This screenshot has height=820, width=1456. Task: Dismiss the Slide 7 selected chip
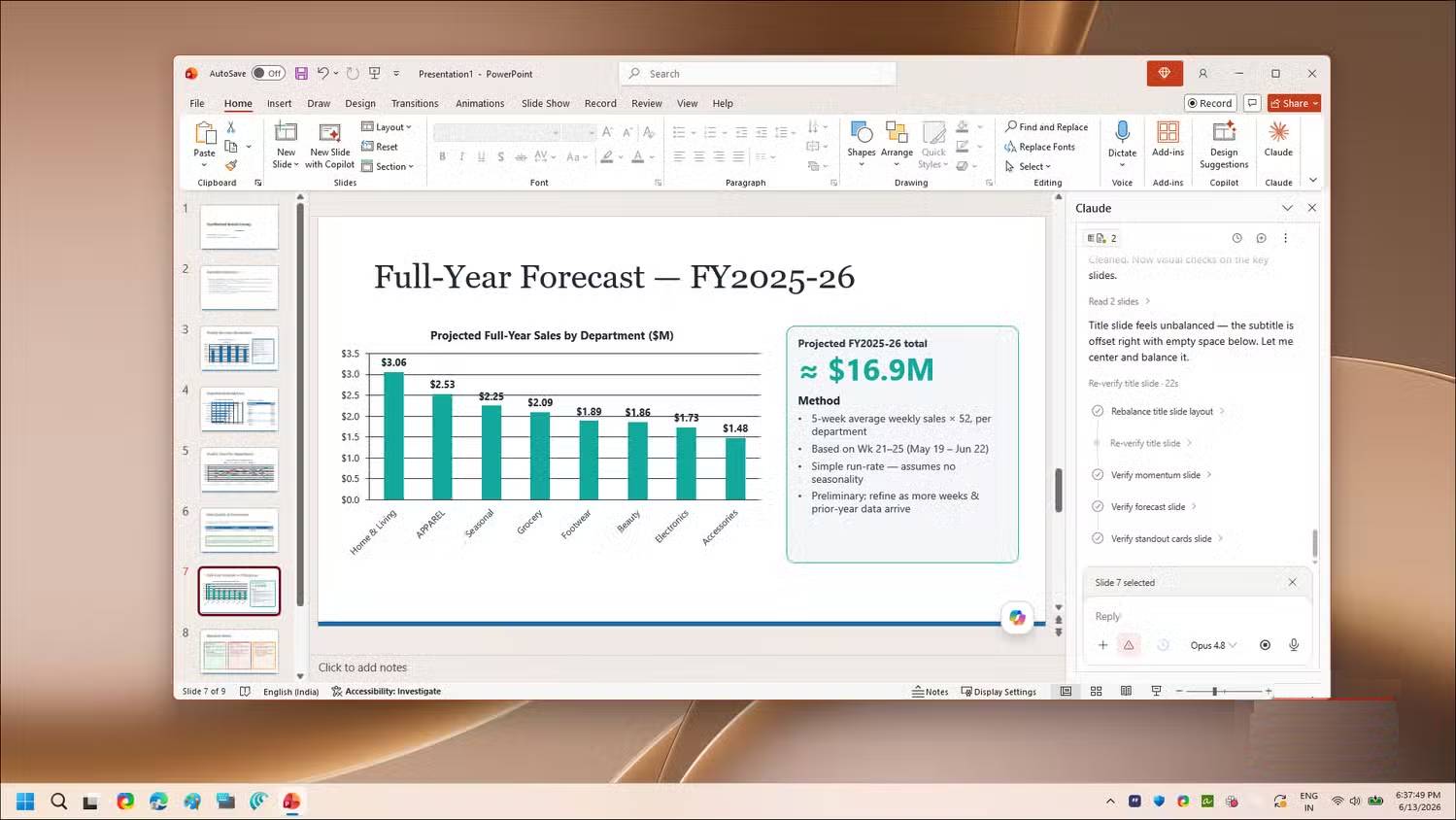coord(1292,582)
